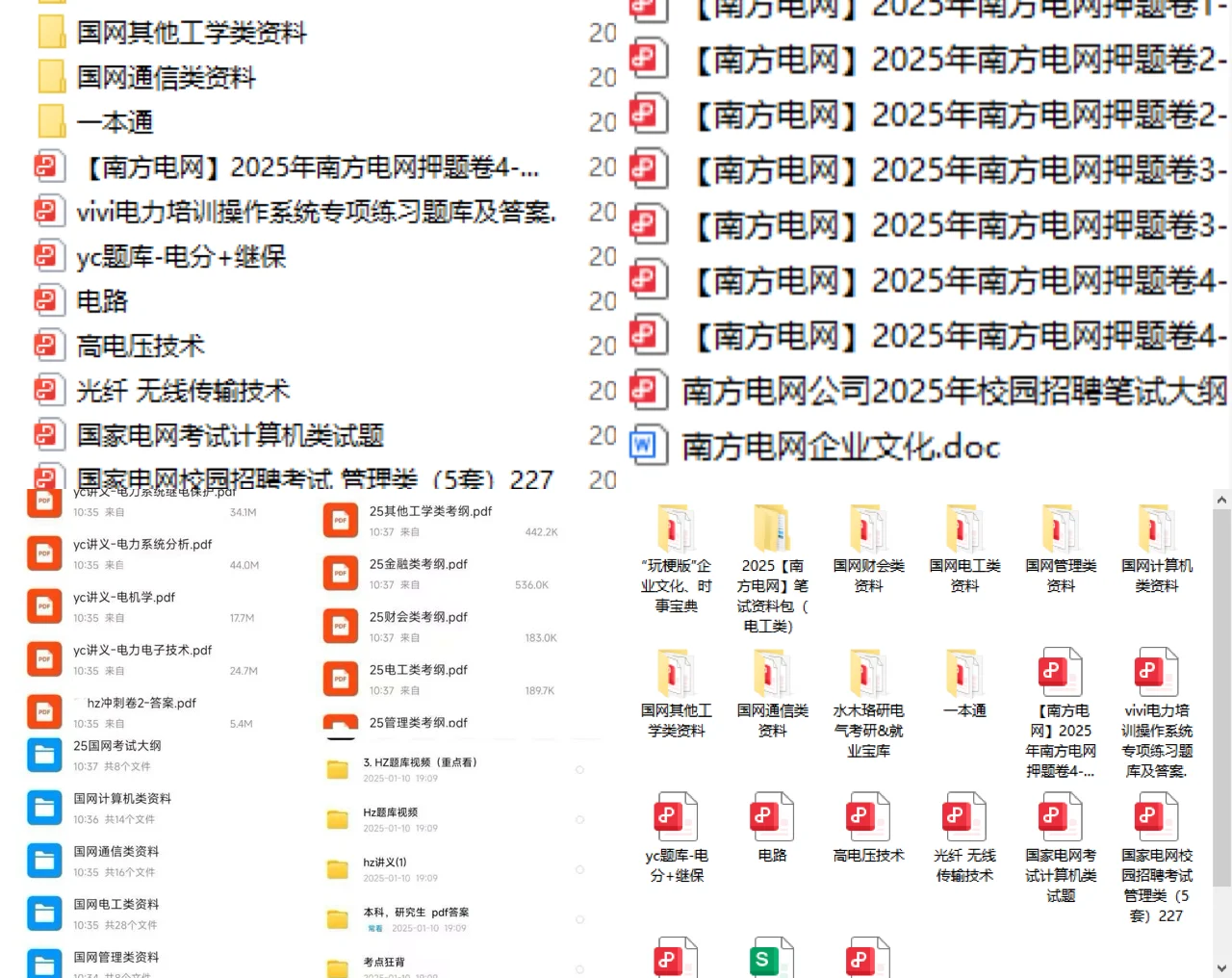Viewport: 1232px width, 978px height.
Task: Click the orange PDF icon for yc讲义-电机学.pdf
Action: [44, 606]
